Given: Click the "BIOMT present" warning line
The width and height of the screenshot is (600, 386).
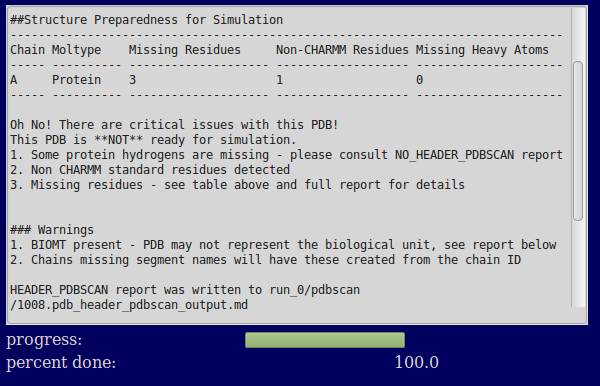Looking at the screenshot, I should (x=283, y=245).
